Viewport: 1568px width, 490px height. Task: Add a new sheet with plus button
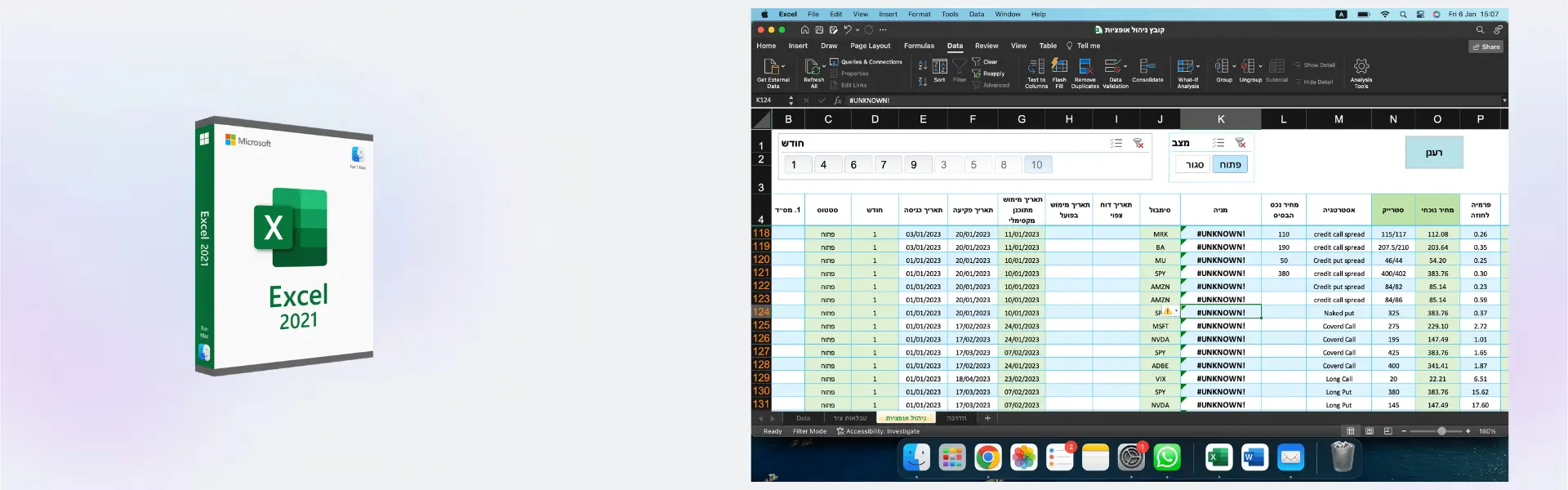click(987, 418)
